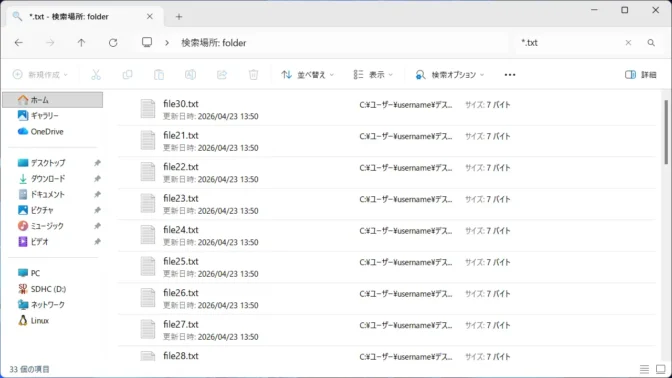Image resolution: width=672 pixels, height=378 pixels.
Task: Go back with the left arrow
Action: point(18,43)
